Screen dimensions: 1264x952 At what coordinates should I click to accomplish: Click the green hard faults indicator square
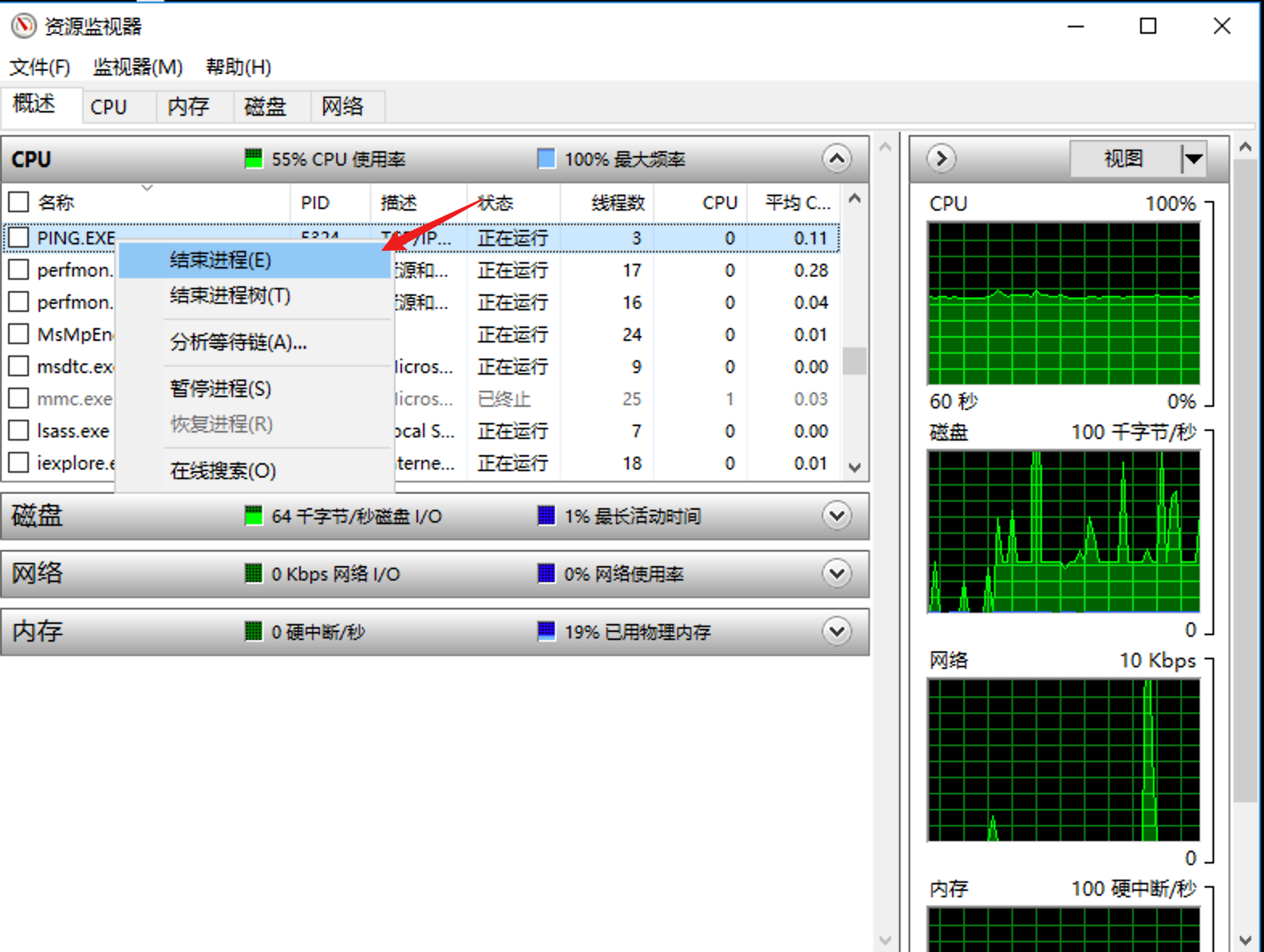(x=253, y=631)
